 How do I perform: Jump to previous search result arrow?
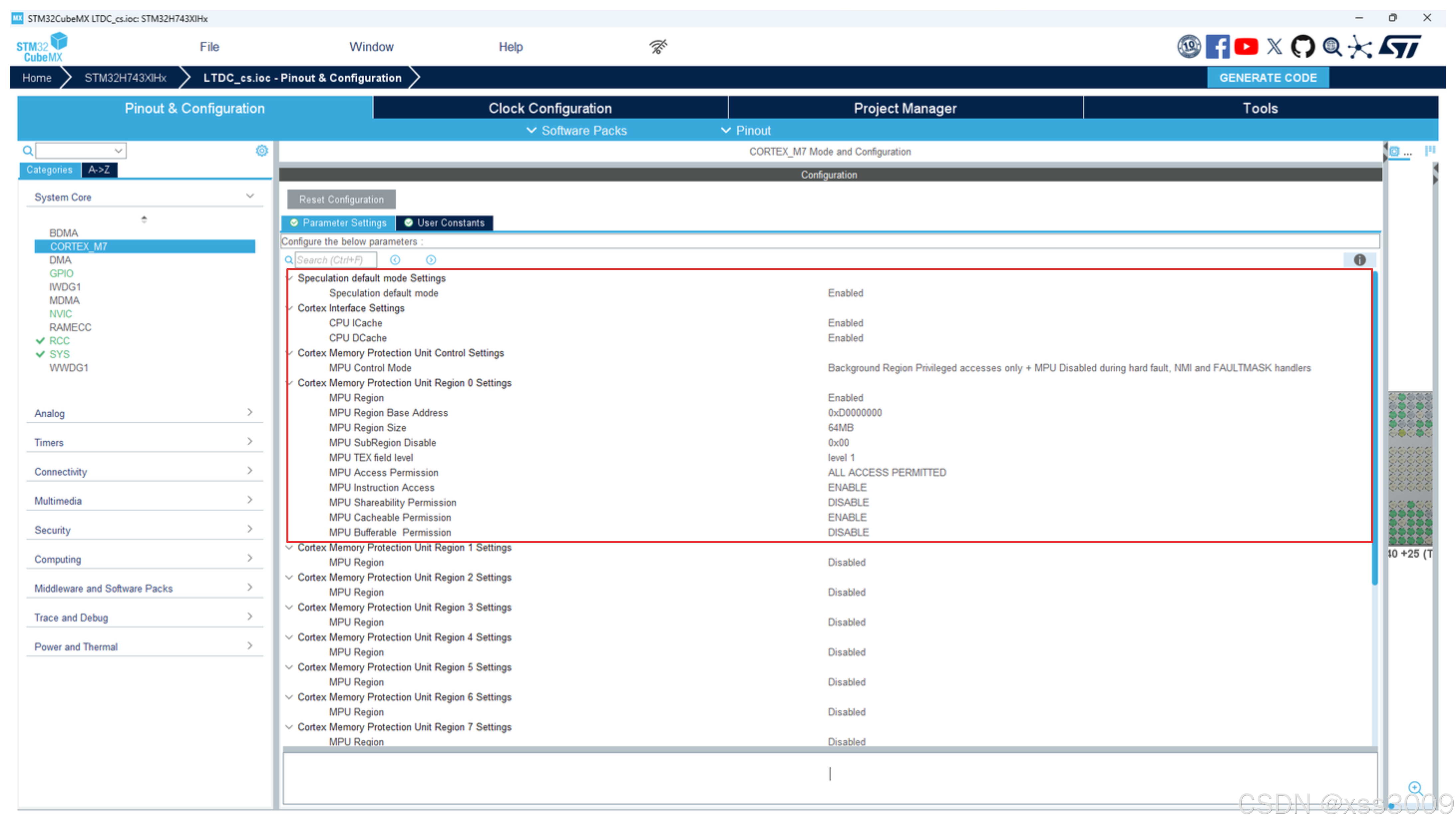click(x=395, y=260)
